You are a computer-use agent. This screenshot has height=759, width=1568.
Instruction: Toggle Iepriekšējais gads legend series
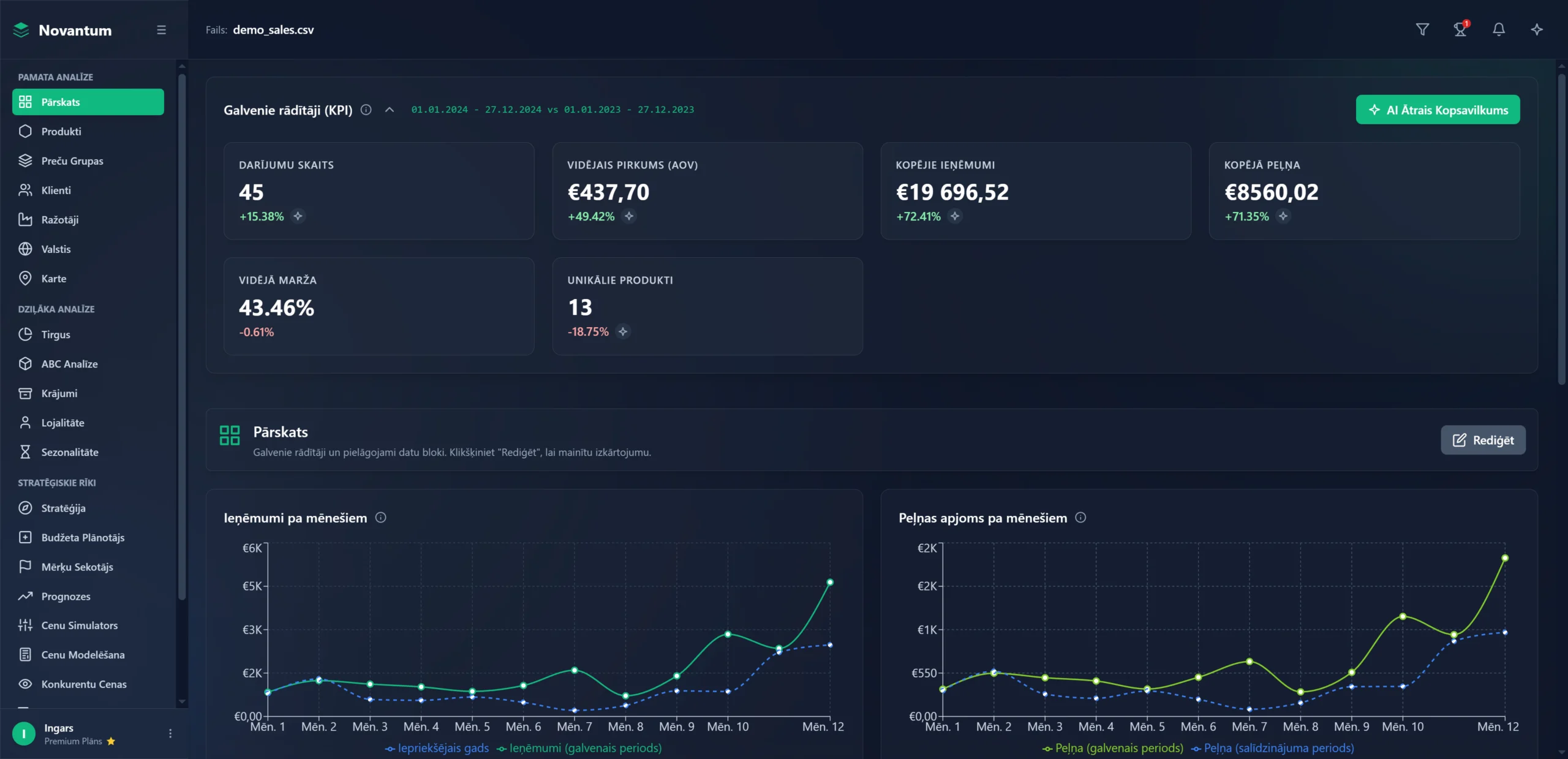437,748
